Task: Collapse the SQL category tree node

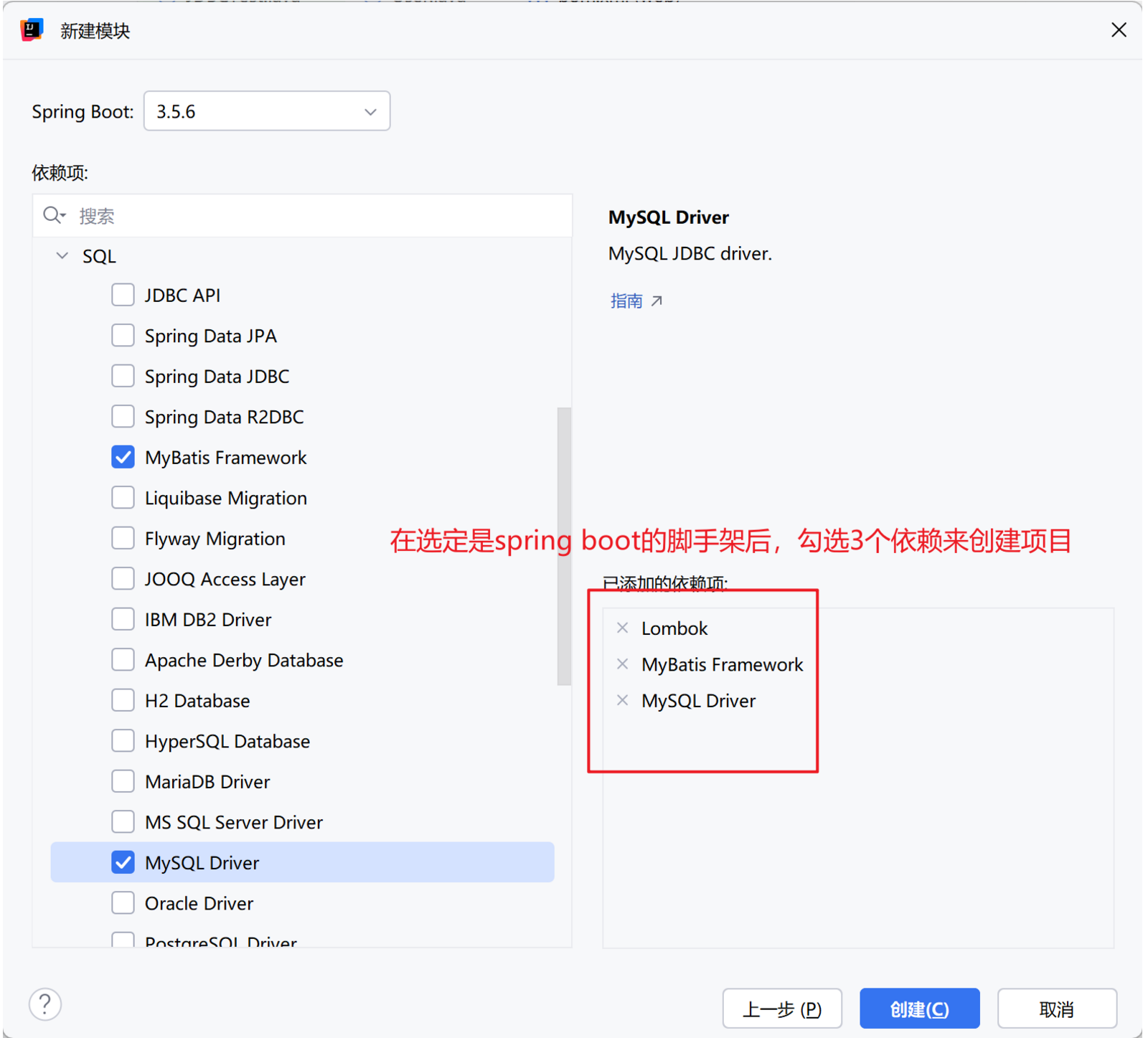Action: (62, 256)
